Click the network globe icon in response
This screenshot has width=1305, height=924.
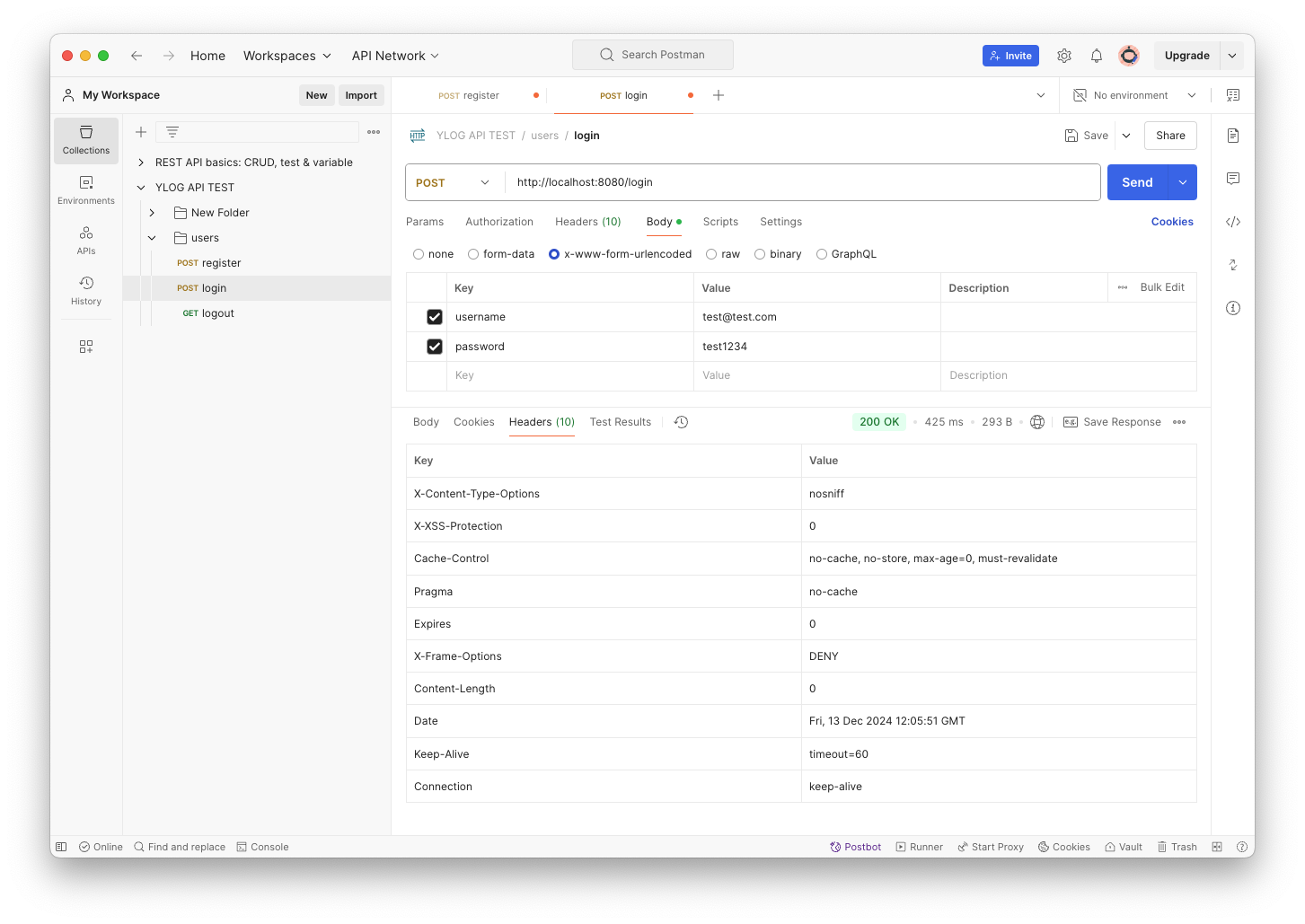tap(1037, 422)
